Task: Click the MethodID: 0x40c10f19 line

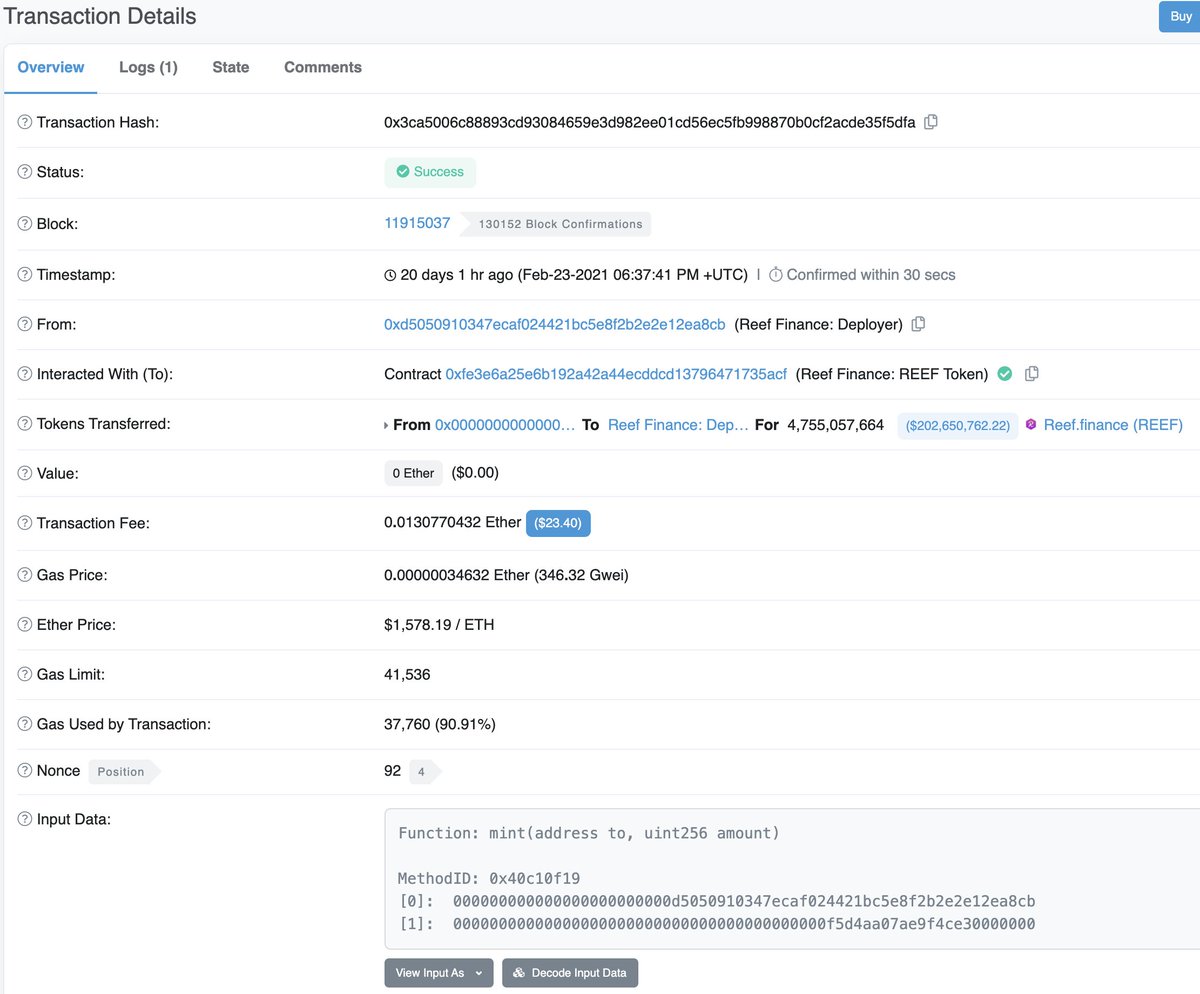Action: [x=489, y=878]
